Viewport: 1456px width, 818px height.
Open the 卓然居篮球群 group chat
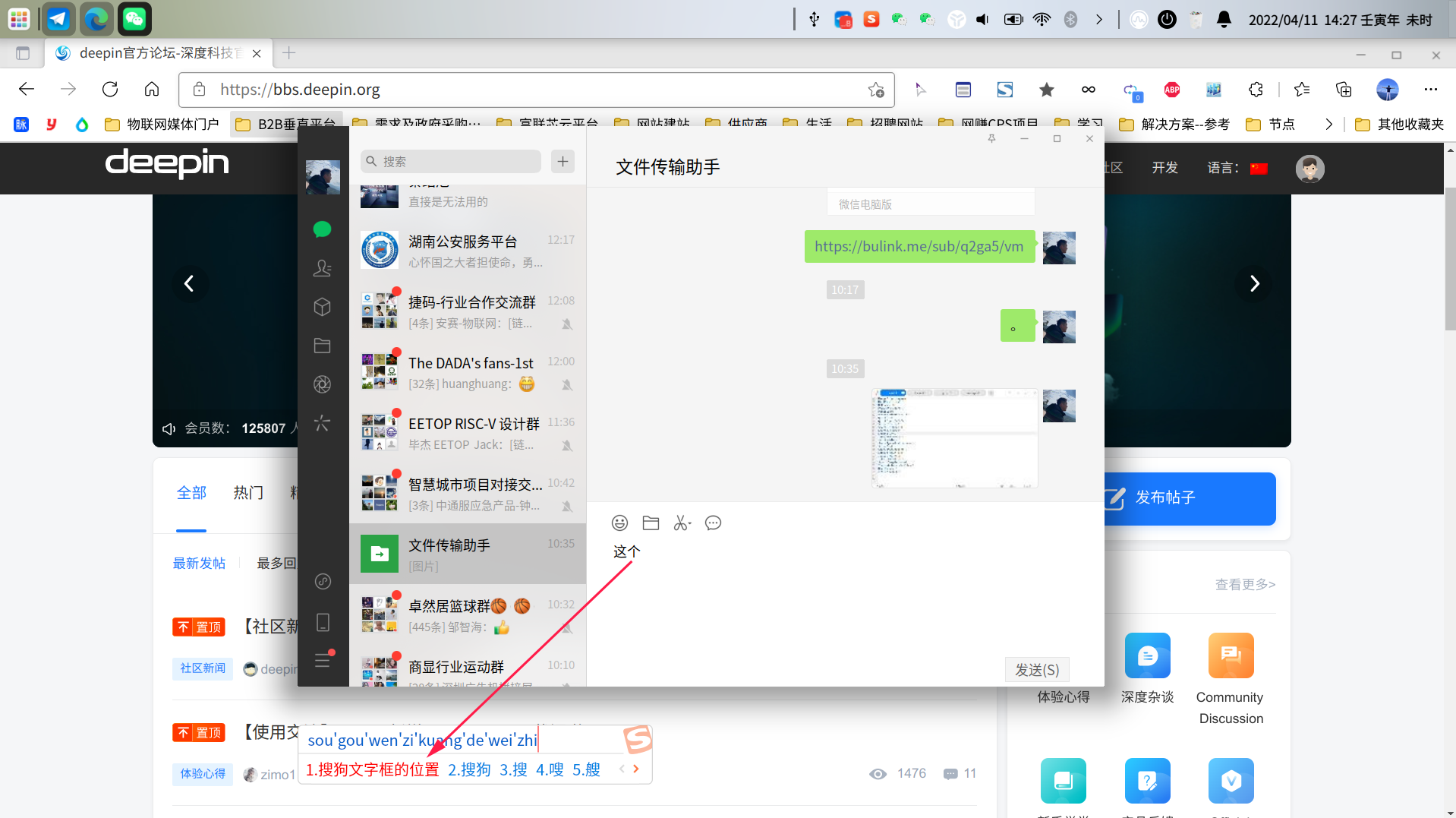point(468,614)
